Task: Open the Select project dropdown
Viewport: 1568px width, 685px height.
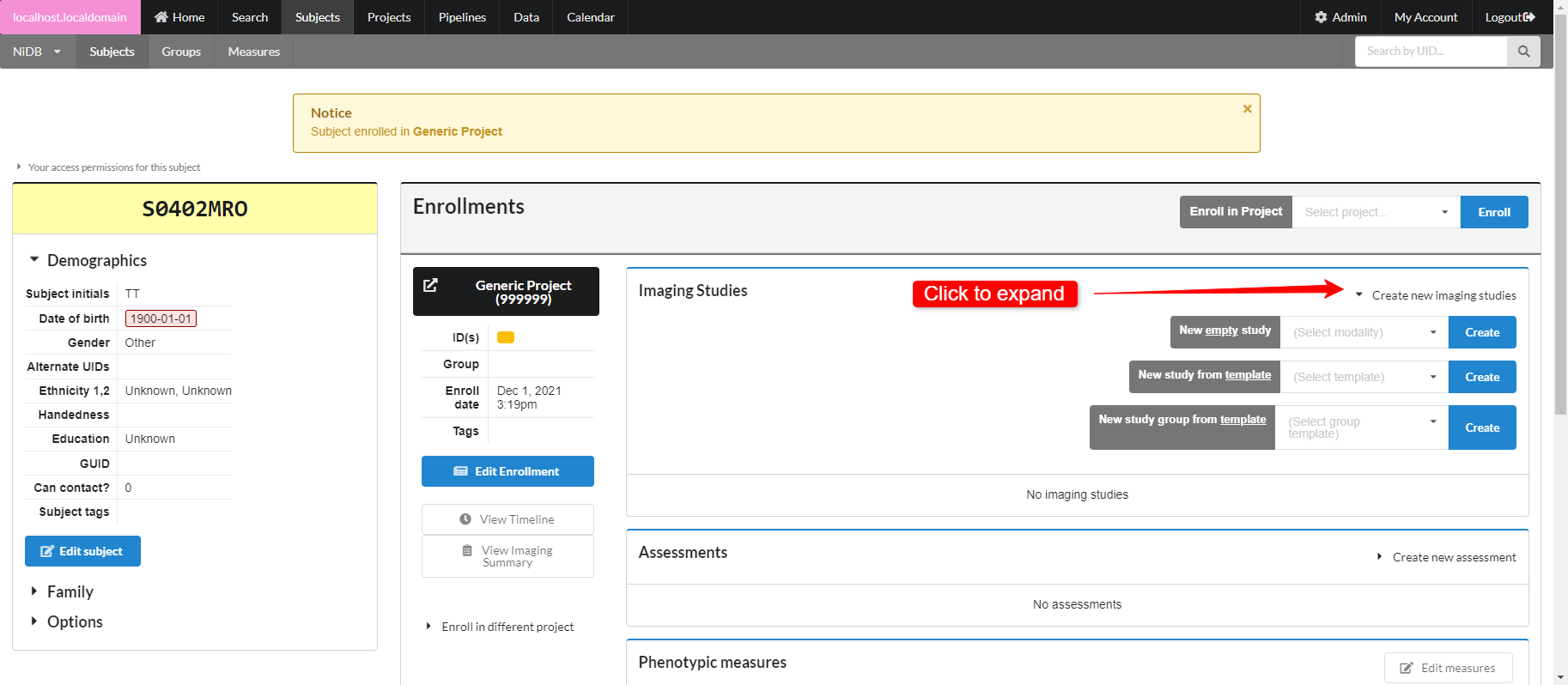Action: [x=1375, y=212]
